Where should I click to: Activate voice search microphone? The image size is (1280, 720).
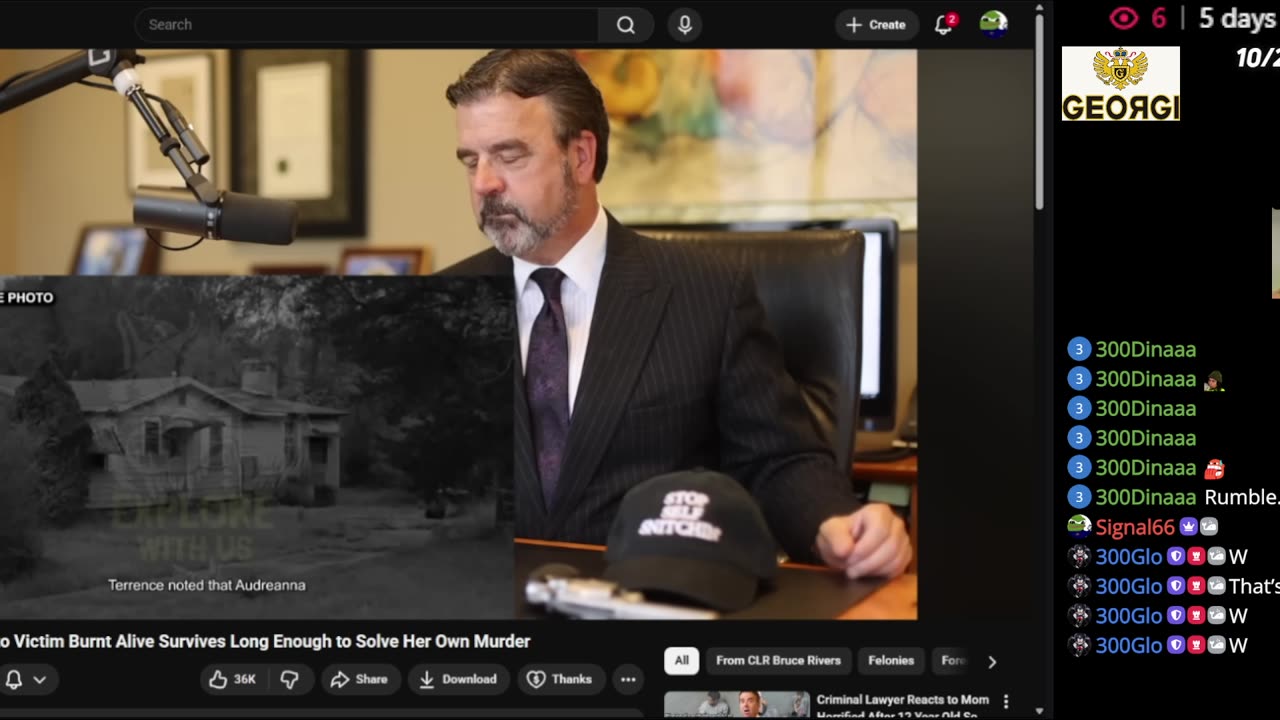(685, 25)
